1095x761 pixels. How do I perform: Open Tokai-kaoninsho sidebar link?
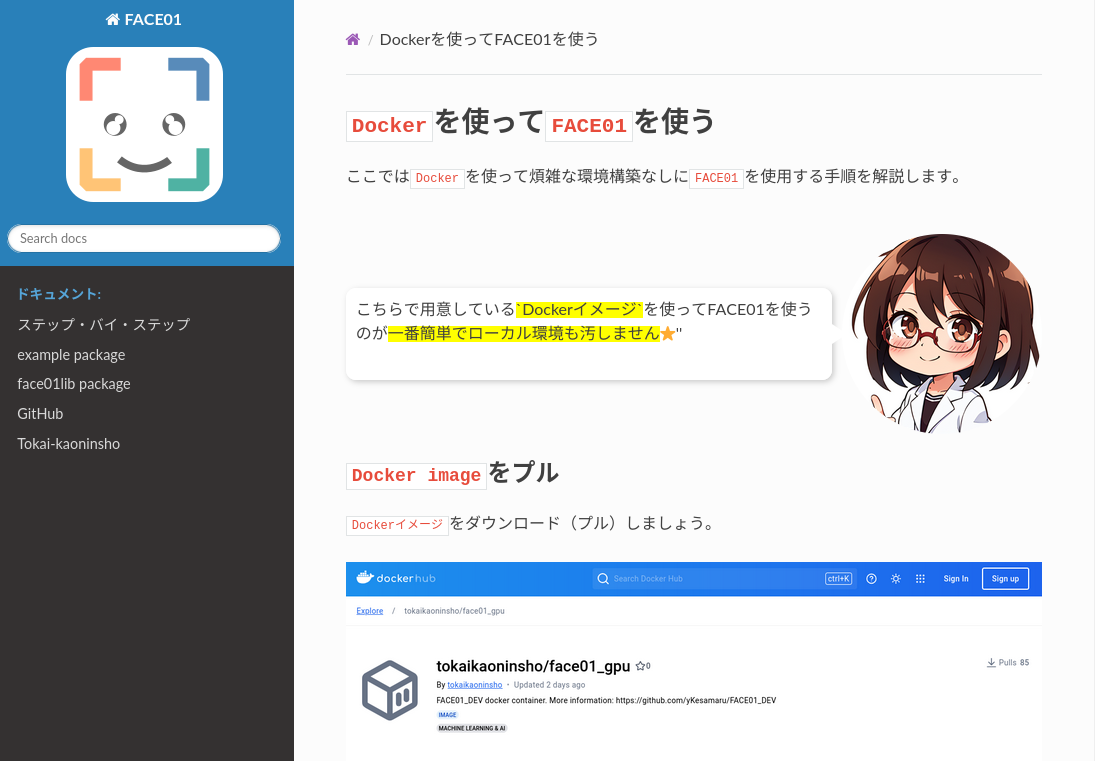(x=68, y=444)
